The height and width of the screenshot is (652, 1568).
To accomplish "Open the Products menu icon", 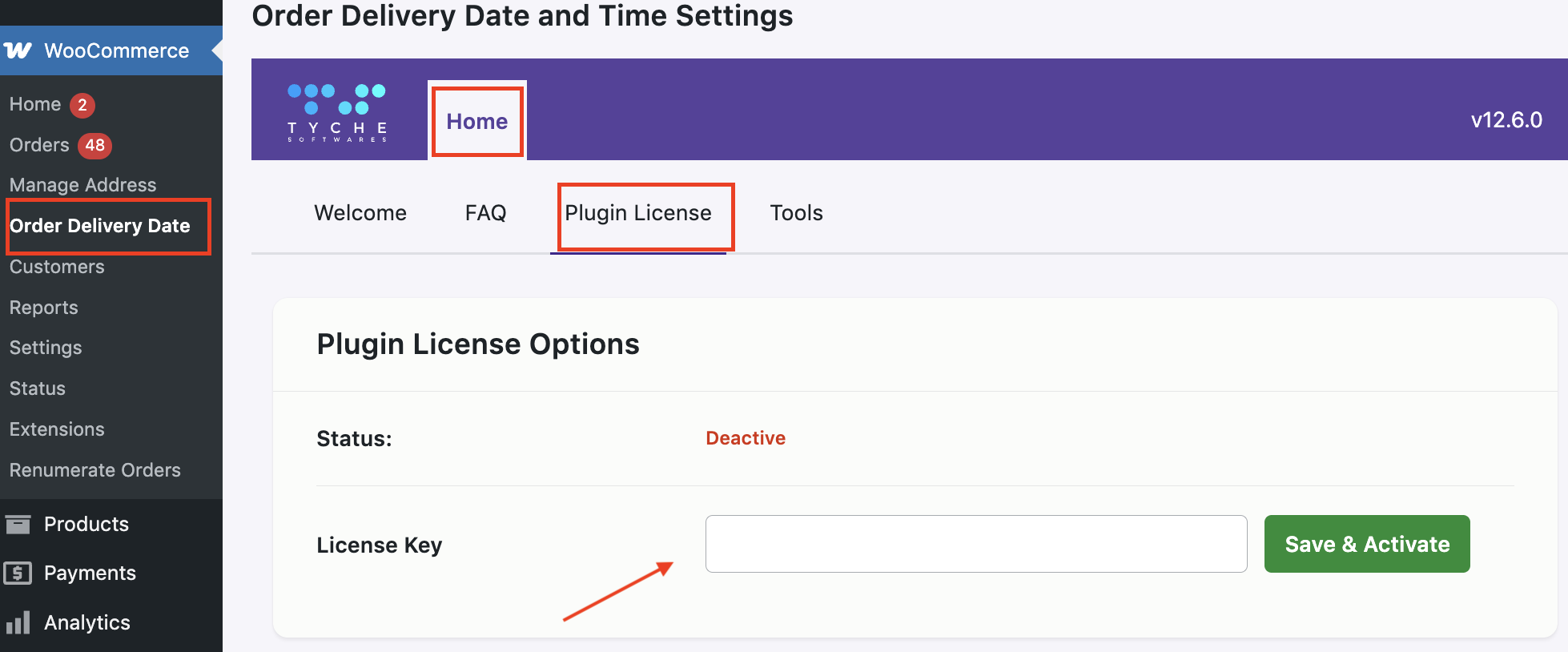I will pyautogui.click(x=18, y=524).
